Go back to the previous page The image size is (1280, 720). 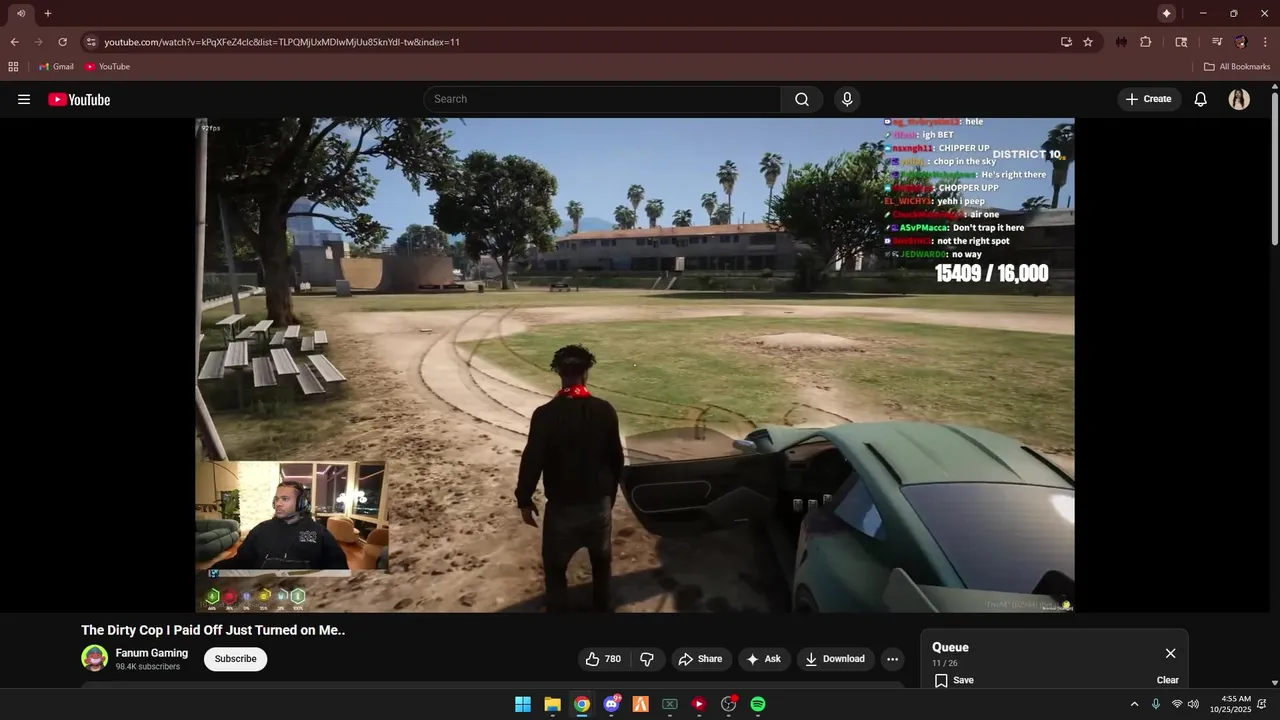point(14,42)
